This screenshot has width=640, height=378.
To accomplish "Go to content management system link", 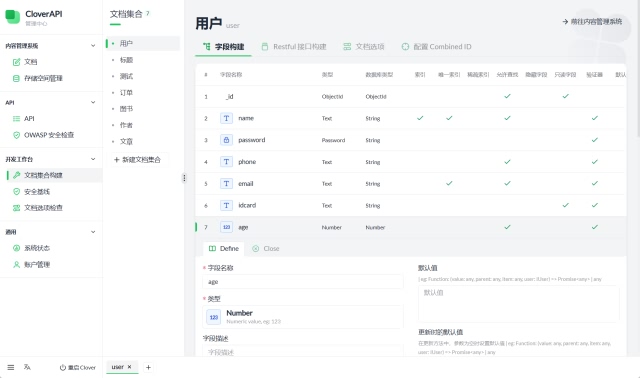I will 592,22.
